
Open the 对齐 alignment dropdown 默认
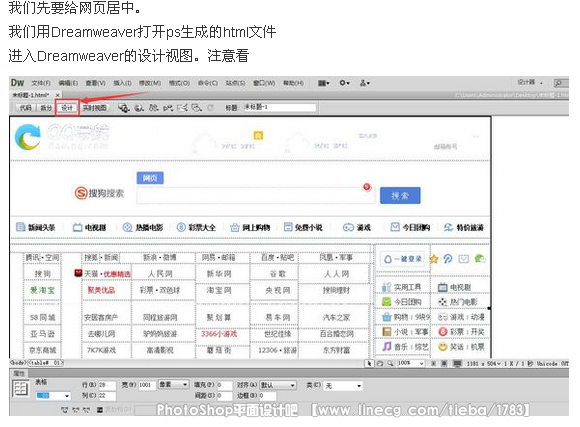(x=278, y=385)
